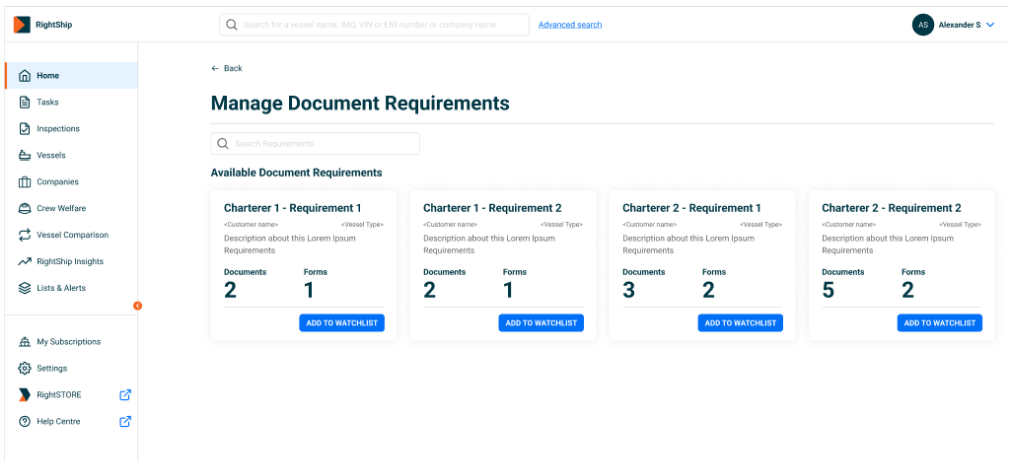This screenshot has height=462, width=1011.
Task: Click the Tasks document icon
Action: [x=25, y=102]
